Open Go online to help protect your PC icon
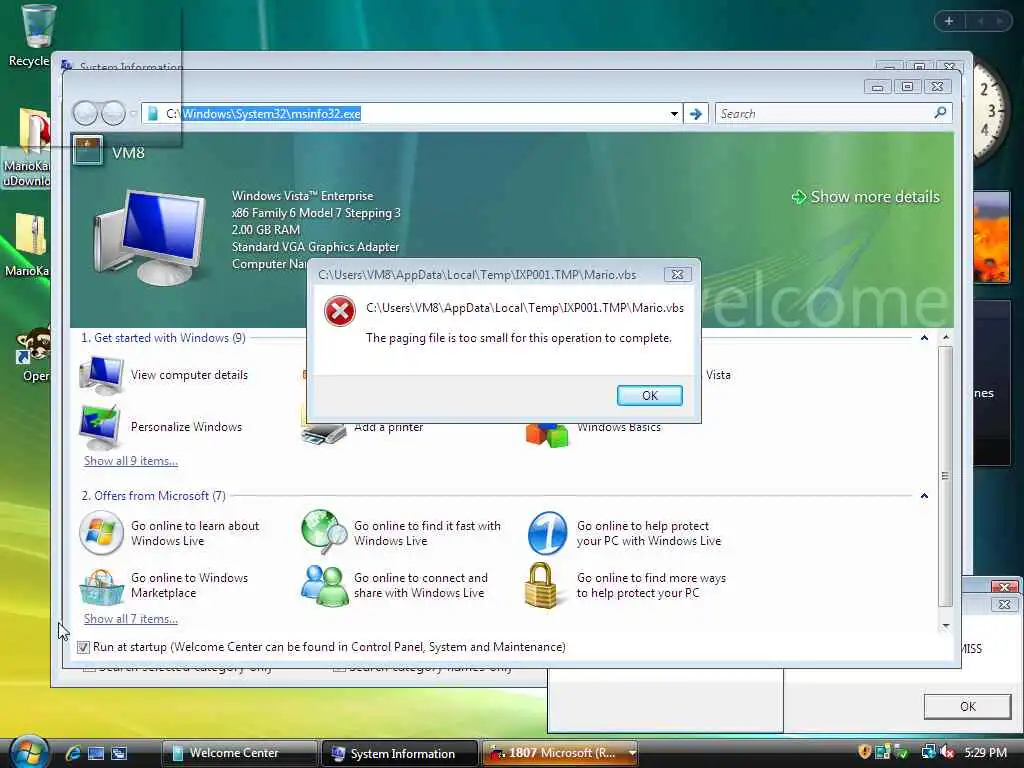The image size is (1024, 768). (x=547, y=533)
